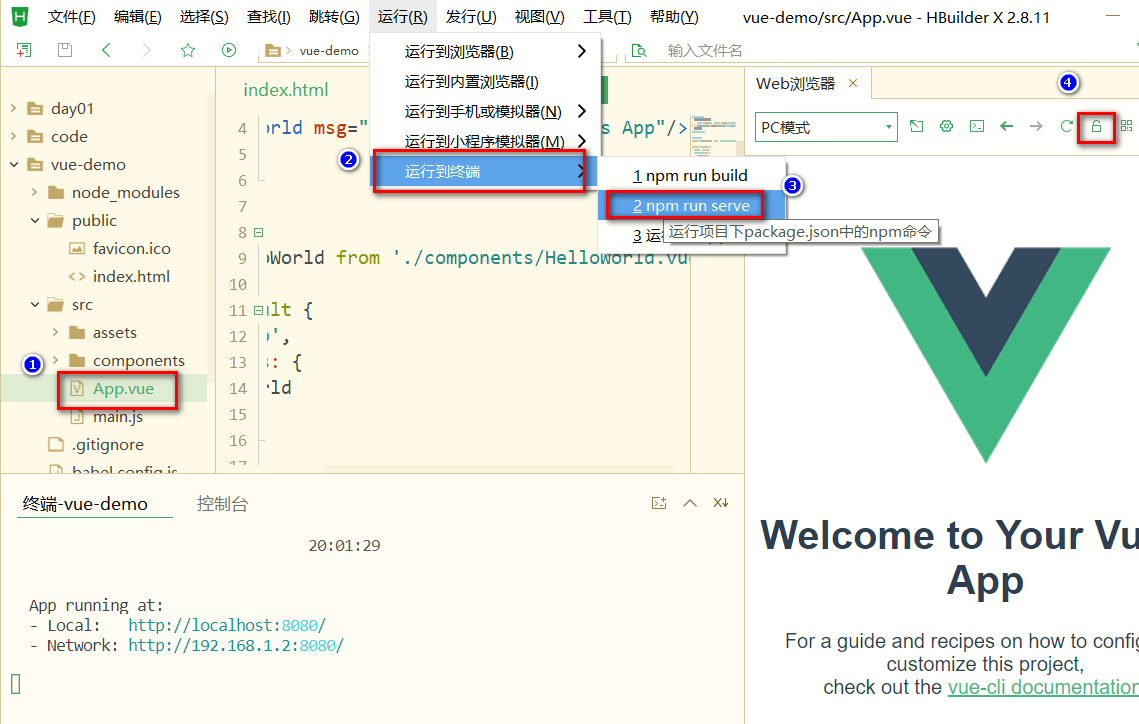Choose 运行到小程序模拟器(M) menu item

coord(485,141)
